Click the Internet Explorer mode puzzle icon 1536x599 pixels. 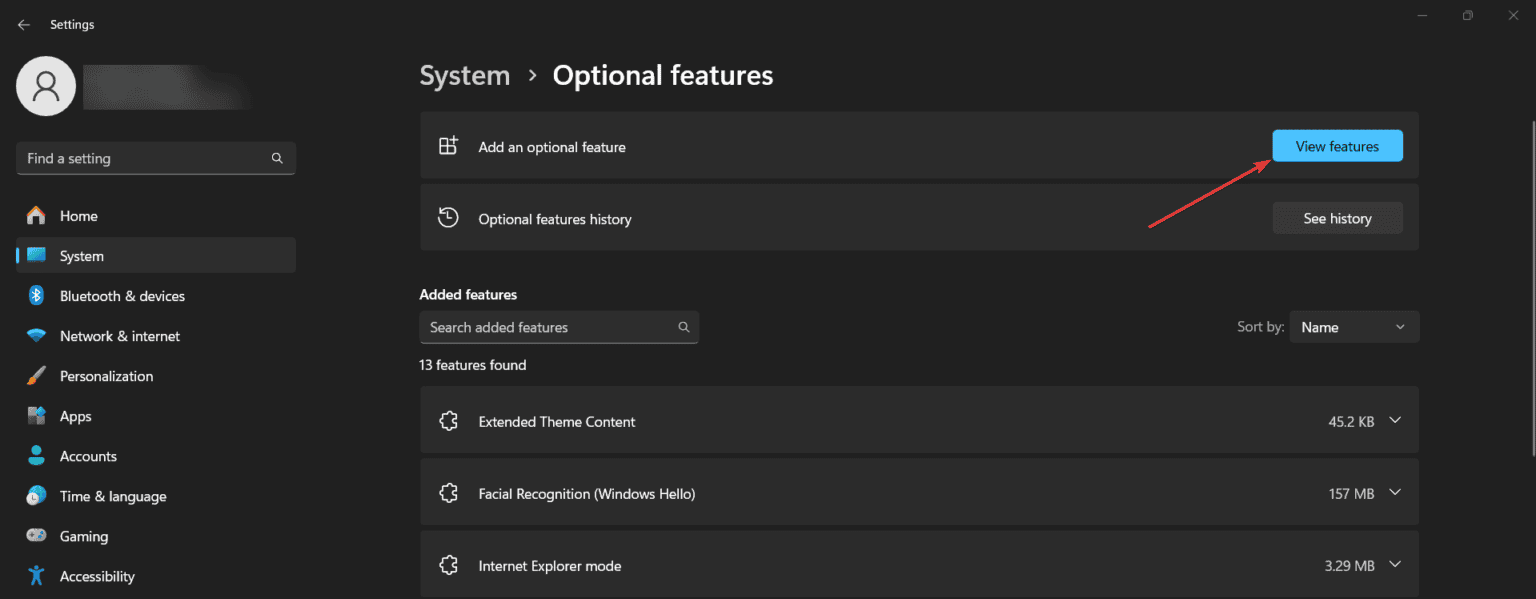click(x=448, y=565)
